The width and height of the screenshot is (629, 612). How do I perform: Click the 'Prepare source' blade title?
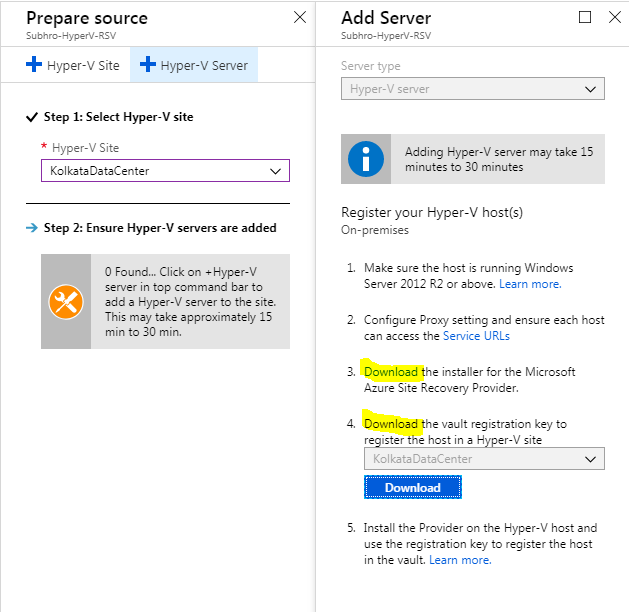[x=87, y=18]
